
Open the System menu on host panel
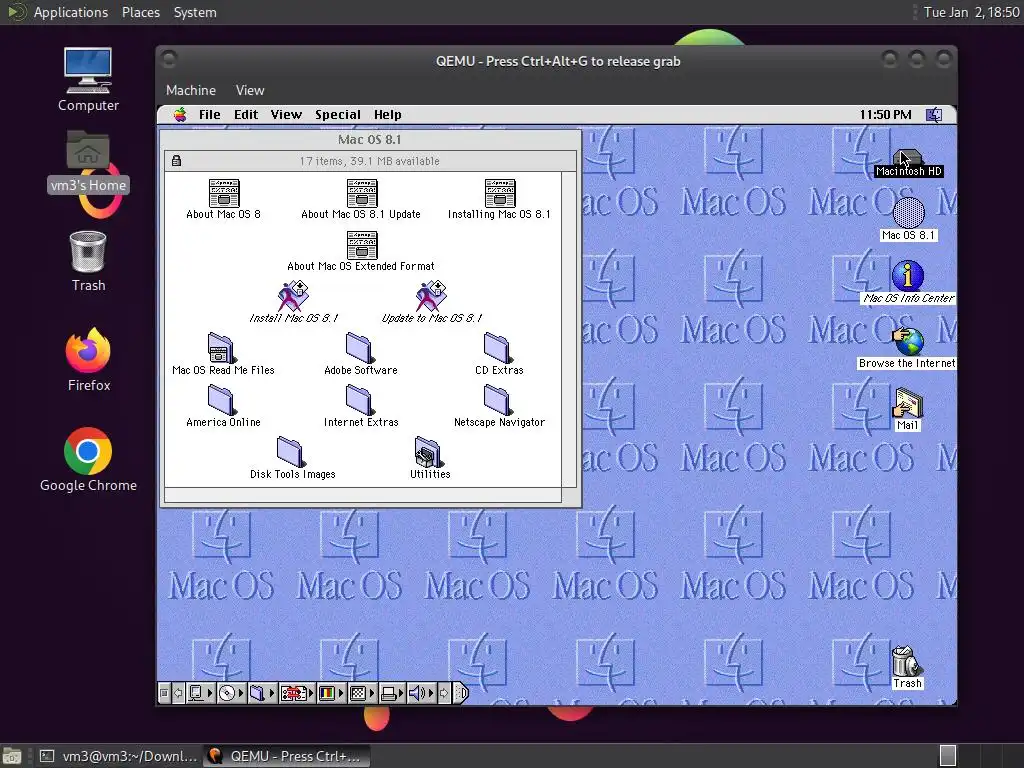point(195,12)
